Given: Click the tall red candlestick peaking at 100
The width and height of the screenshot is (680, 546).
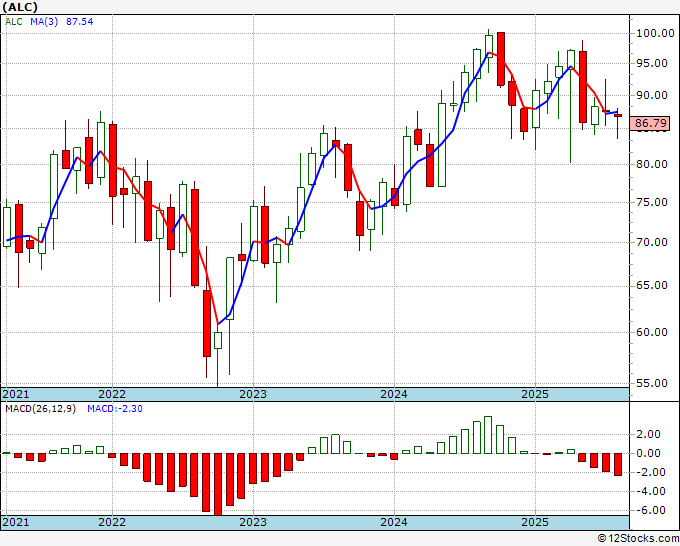Looking at the screenshot, I should point(500,59).
